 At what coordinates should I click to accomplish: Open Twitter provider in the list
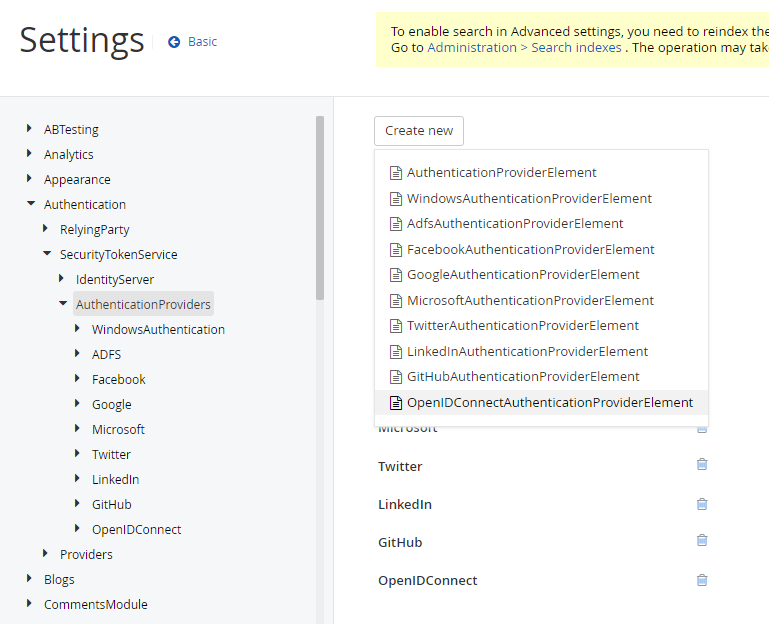400,467
